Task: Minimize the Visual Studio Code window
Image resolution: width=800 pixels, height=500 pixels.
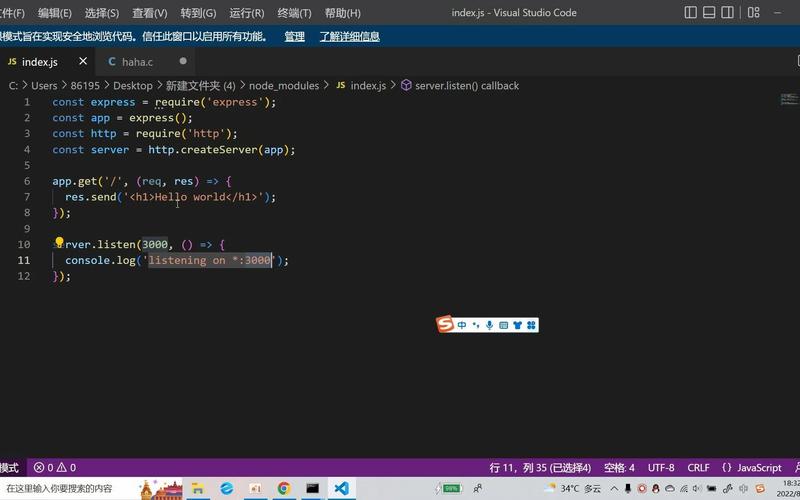Action: point(778,12)
